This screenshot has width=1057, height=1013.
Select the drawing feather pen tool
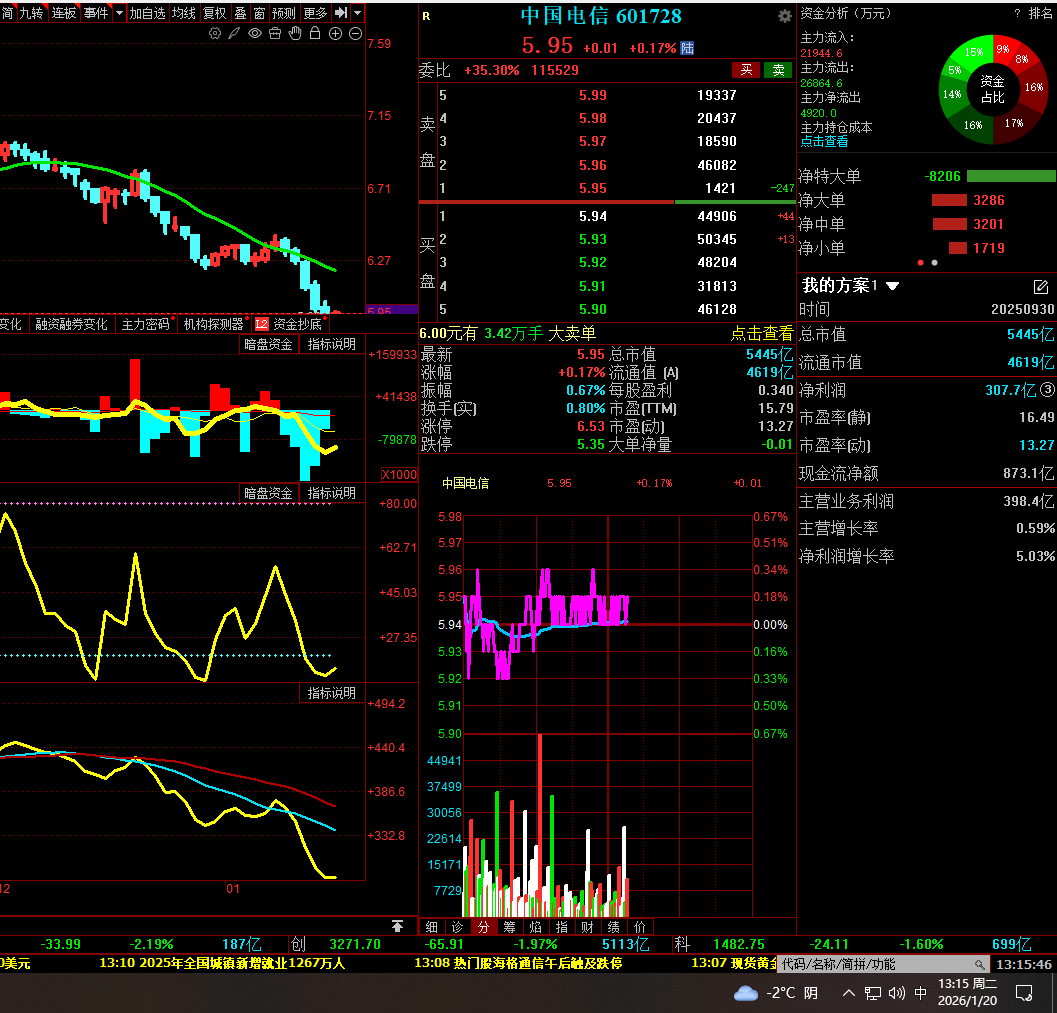[x=234, y=33]
